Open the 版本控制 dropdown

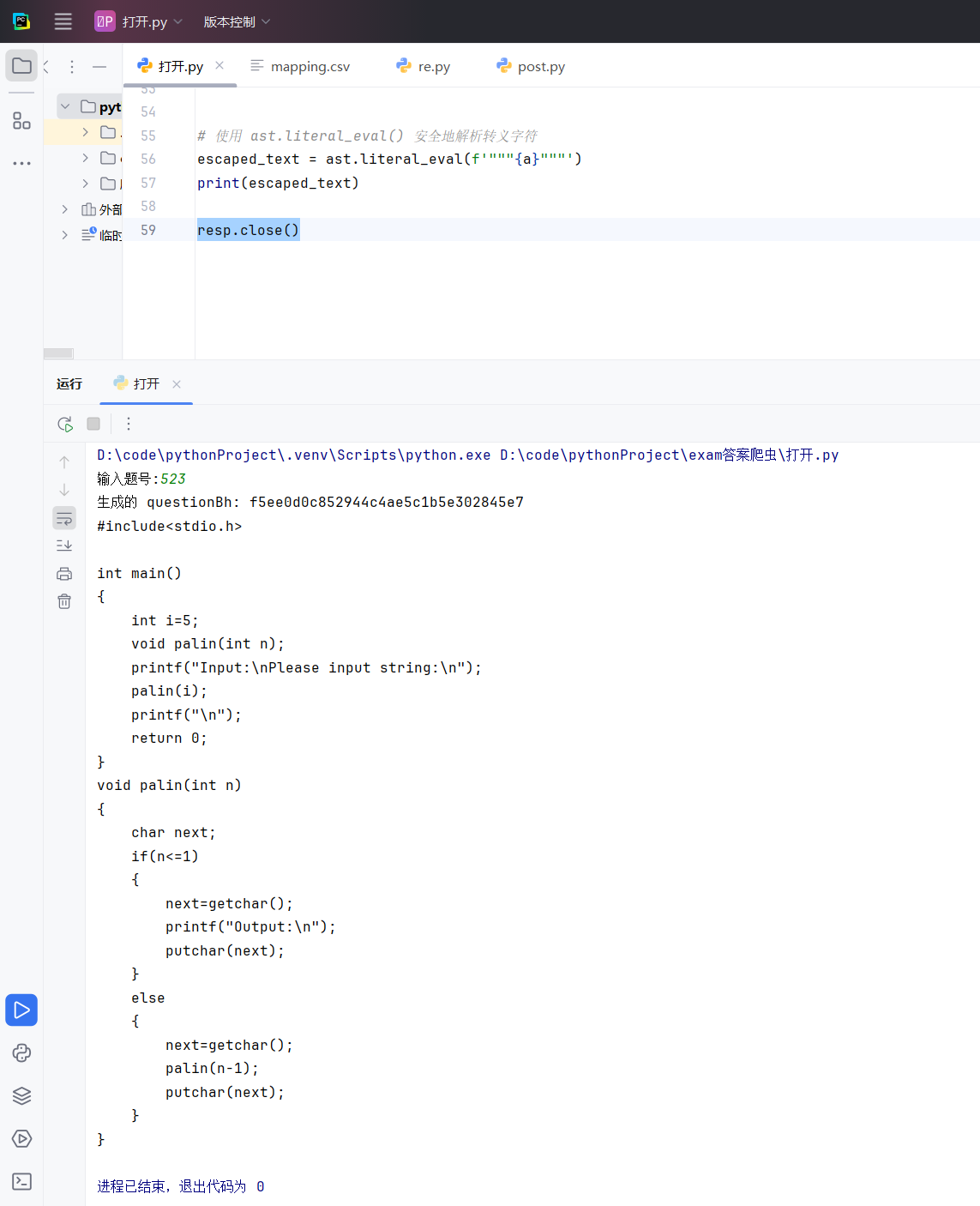[237, 21]
